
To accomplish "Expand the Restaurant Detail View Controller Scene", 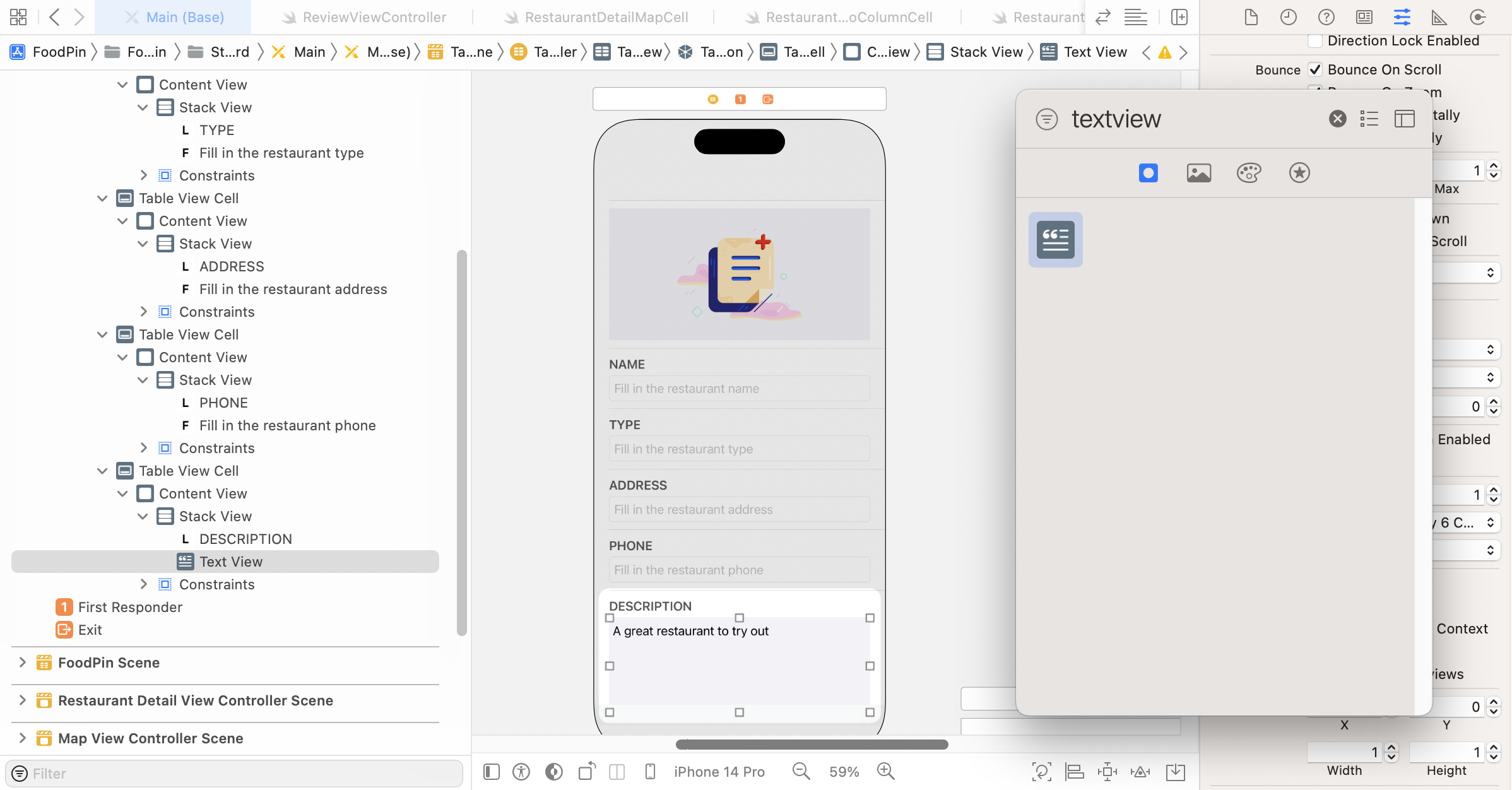I will click(x=23, y=700).
